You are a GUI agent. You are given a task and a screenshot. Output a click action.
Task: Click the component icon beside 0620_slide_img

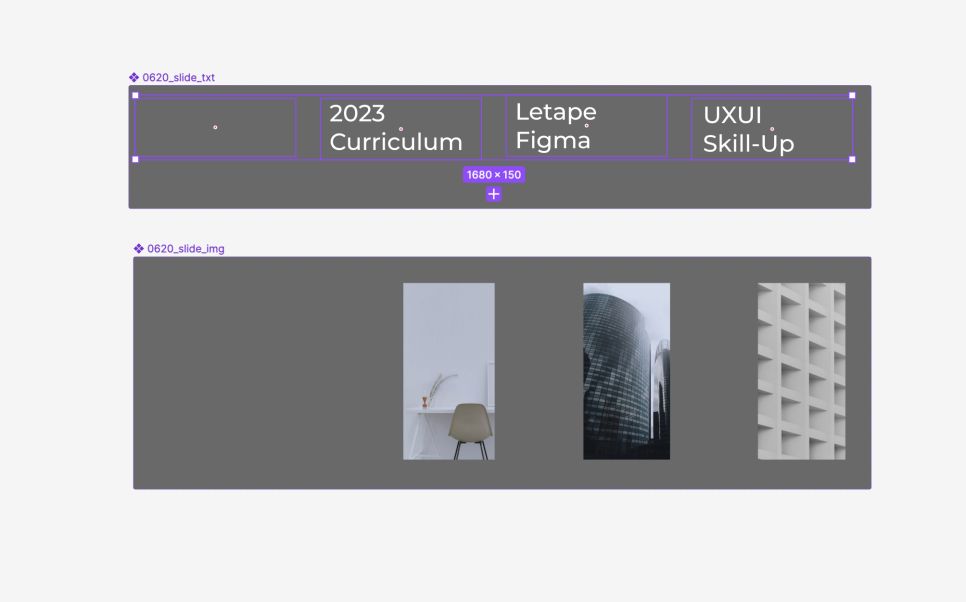(x=139, y=249)
